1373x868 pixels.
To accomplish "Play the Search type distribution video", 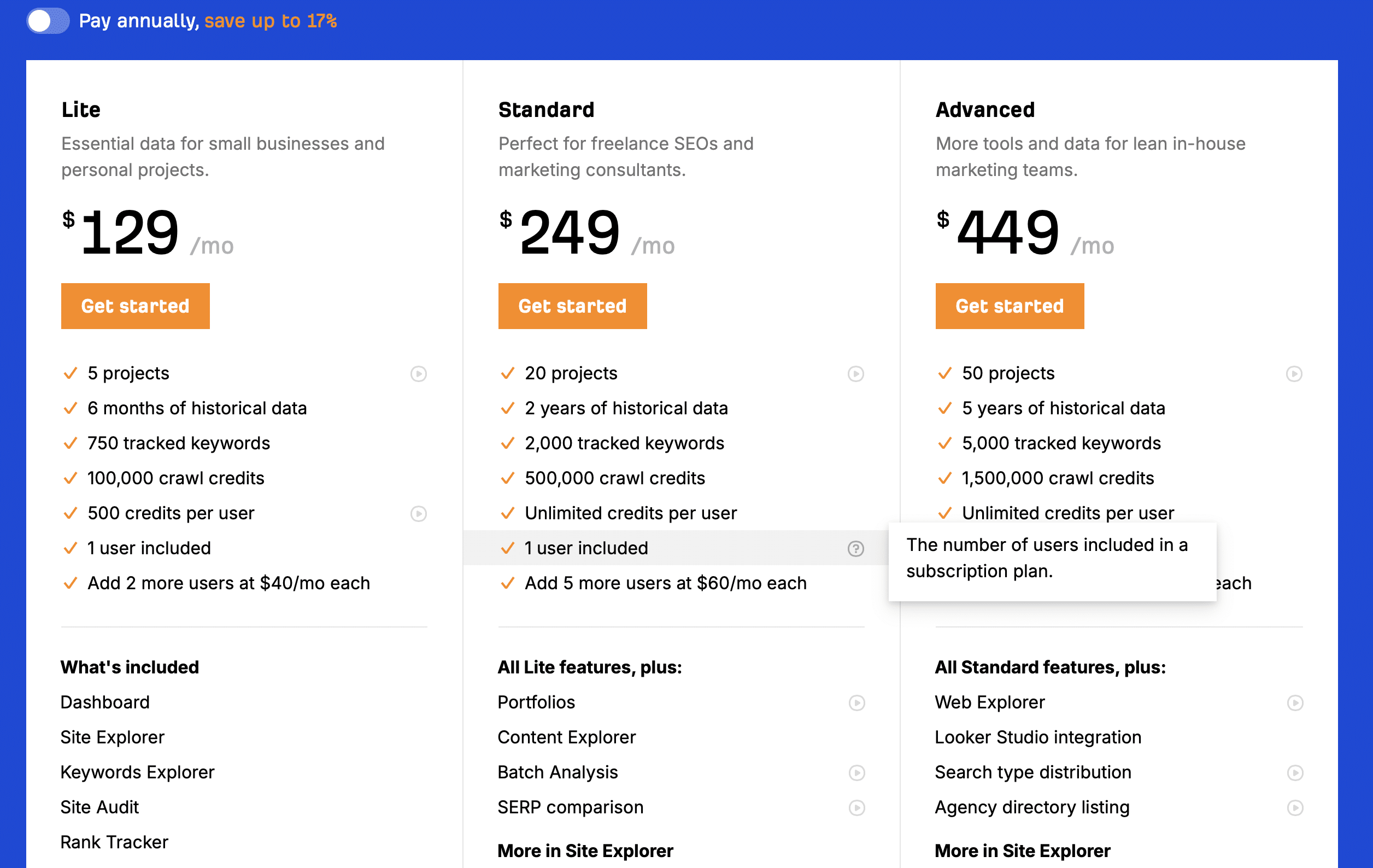I will coord(1295,773).
